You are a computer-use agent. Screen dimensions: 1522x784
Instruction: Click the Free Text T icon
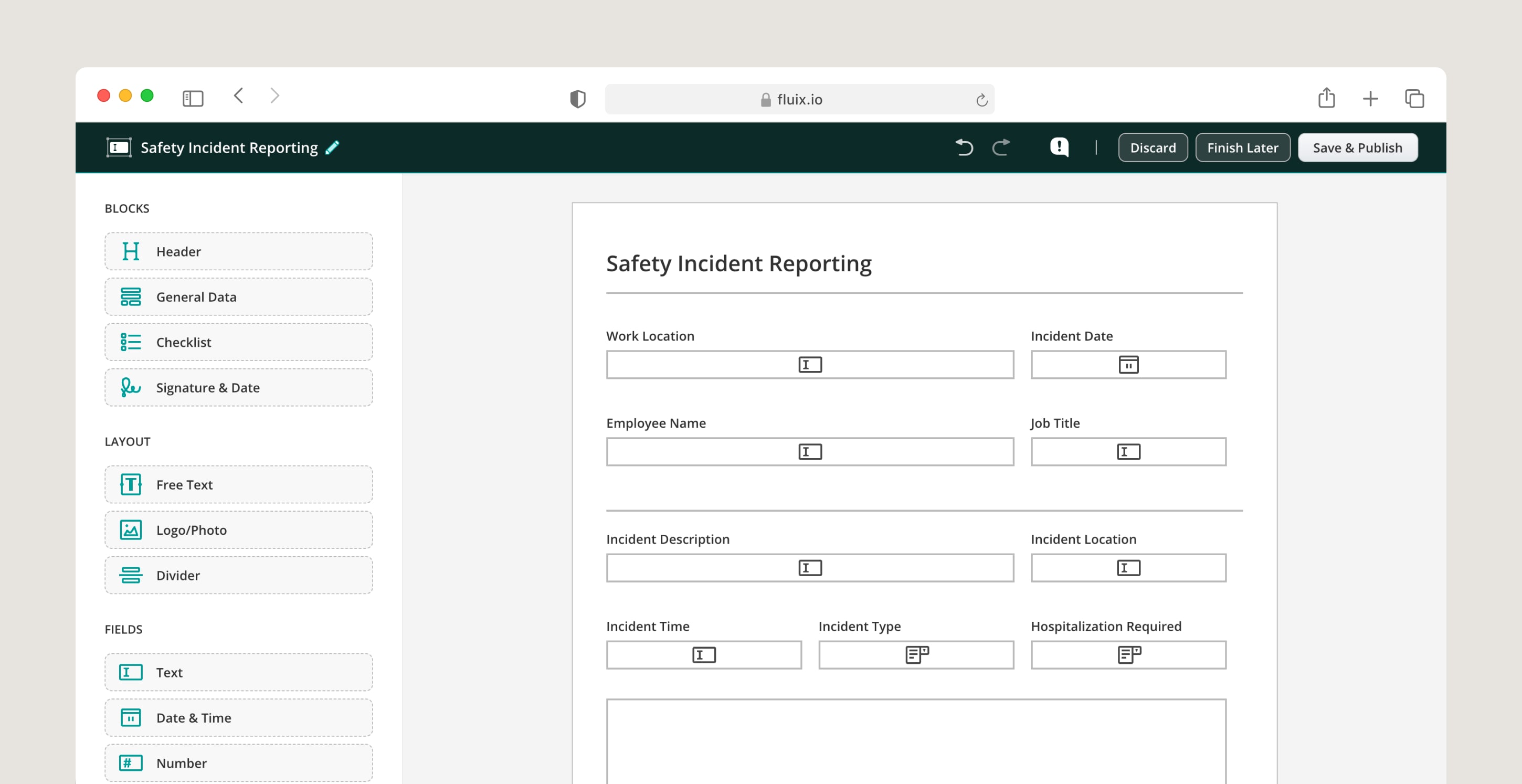pyautogui.click(x=131, y=484)
